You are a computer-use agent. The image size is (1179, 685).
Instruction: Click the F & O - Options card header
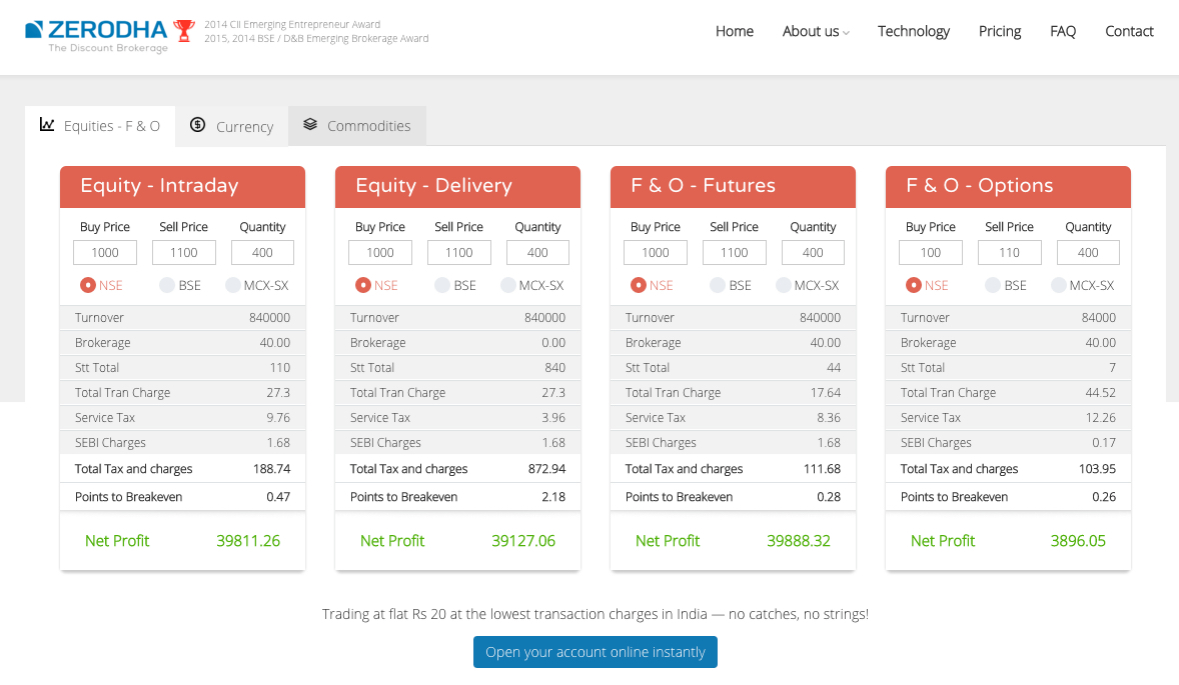click(x=1008, y=186)
